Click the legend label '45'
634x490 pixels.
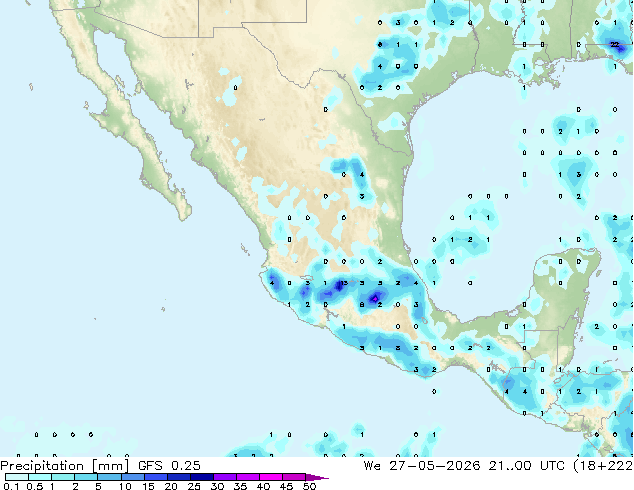click(x=286, y=486)
